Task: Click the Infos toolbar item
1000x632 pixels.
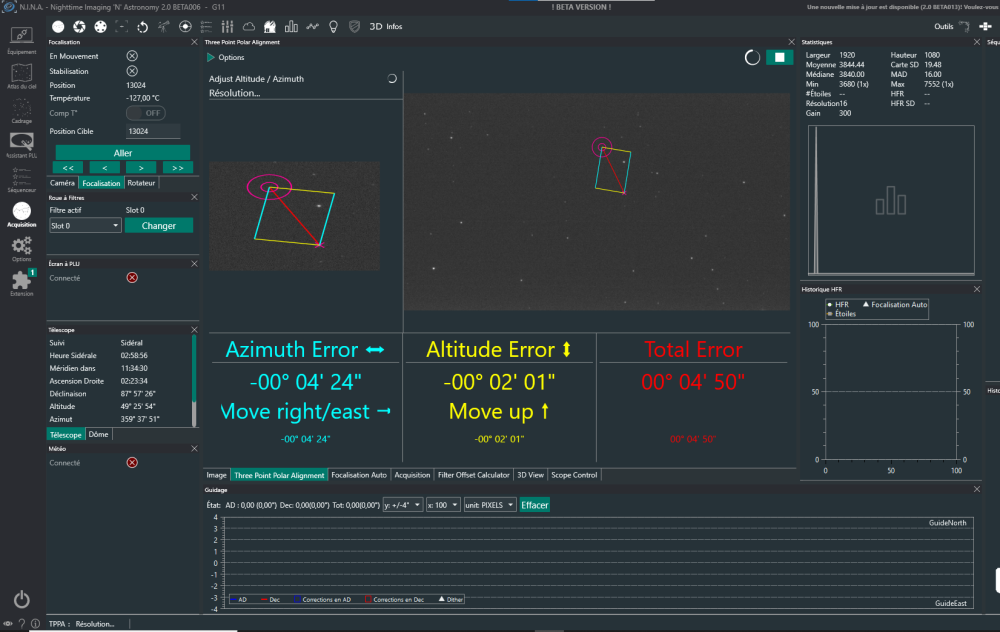Action: coord(394,27)
